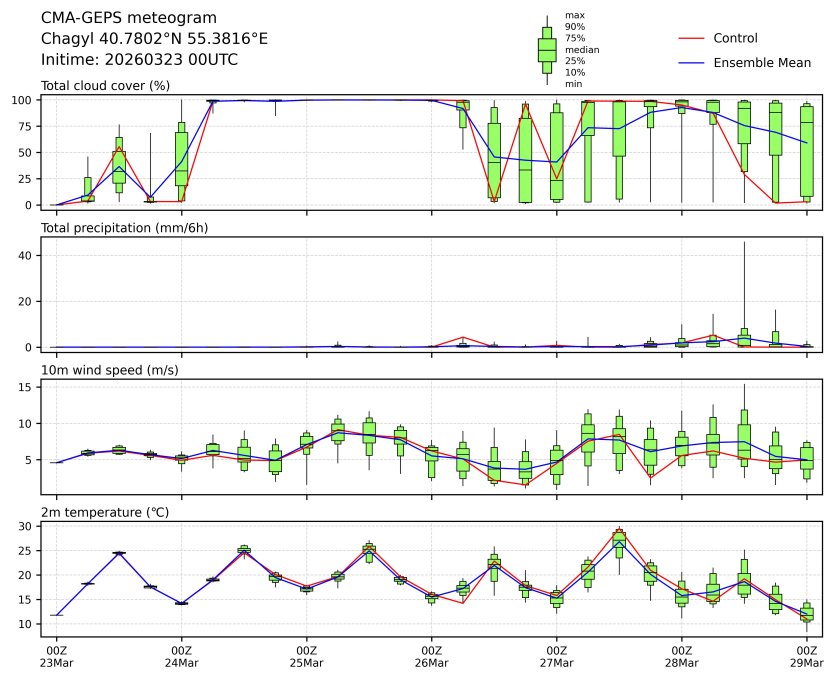Click the 00Z 25Mar time axis label
This screenshot has height=680, width=835.
(x=306, y=656)
